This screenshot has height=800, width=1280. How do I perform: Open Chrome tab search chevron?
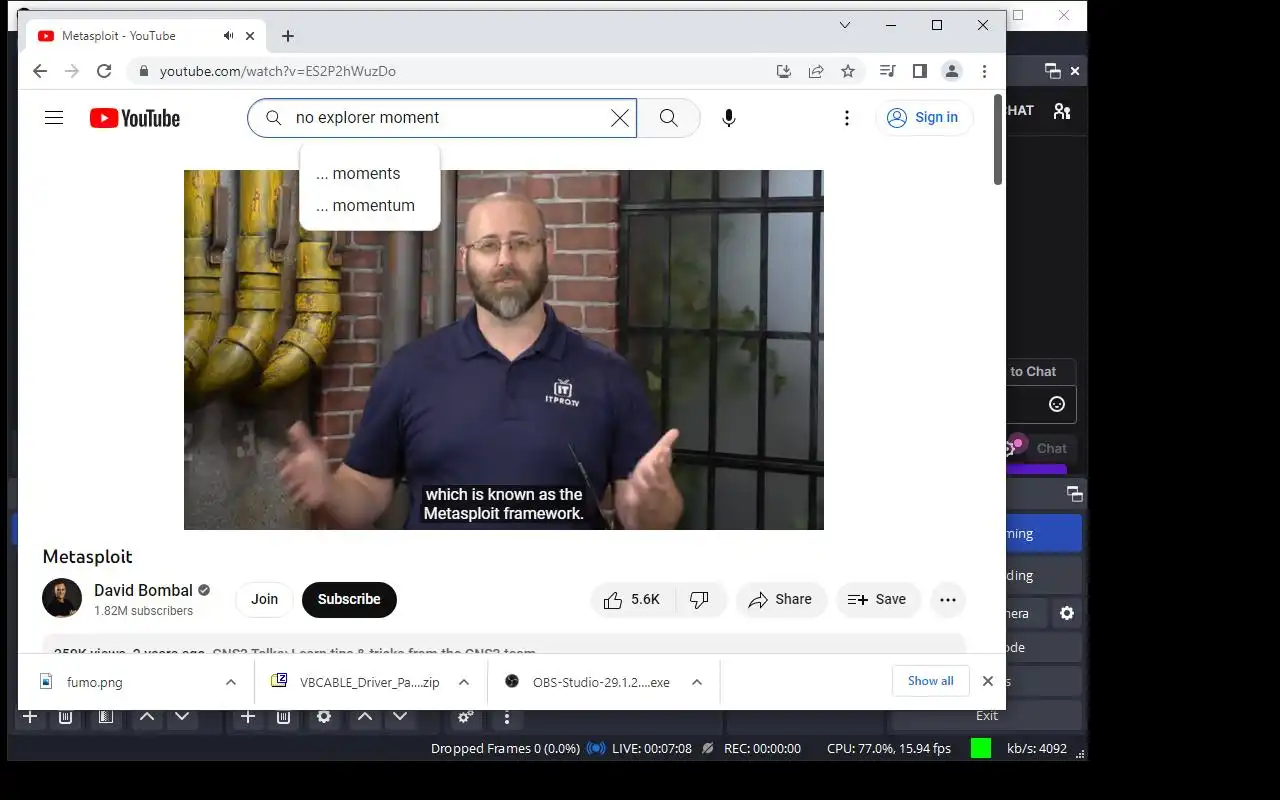(x=845, y=25)
